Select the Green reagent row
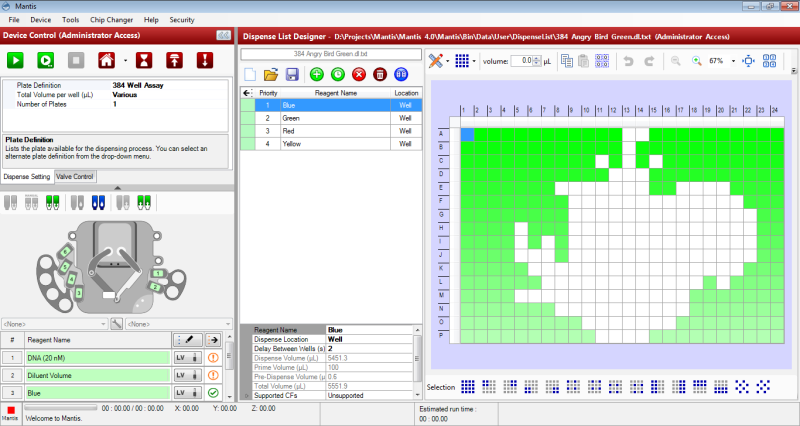This screenshot has width=800, height=426. (331, 118)
